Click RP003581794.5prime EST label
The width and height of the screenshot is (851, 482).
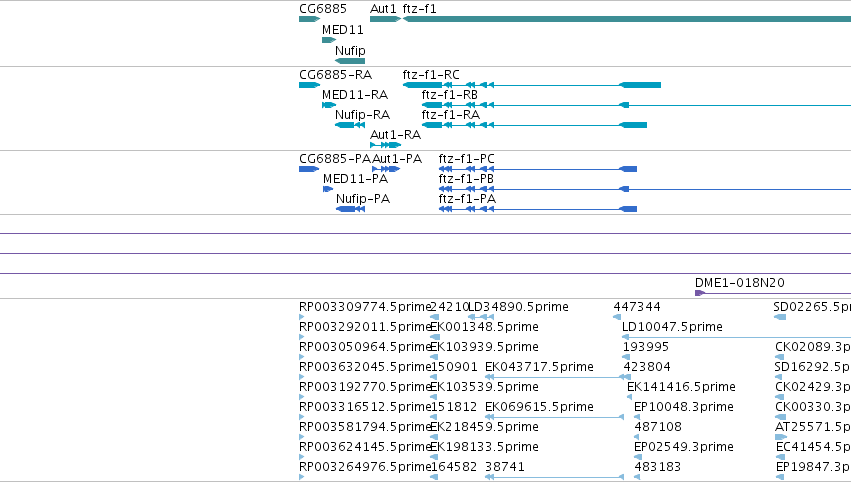click(x=365, y=427)
